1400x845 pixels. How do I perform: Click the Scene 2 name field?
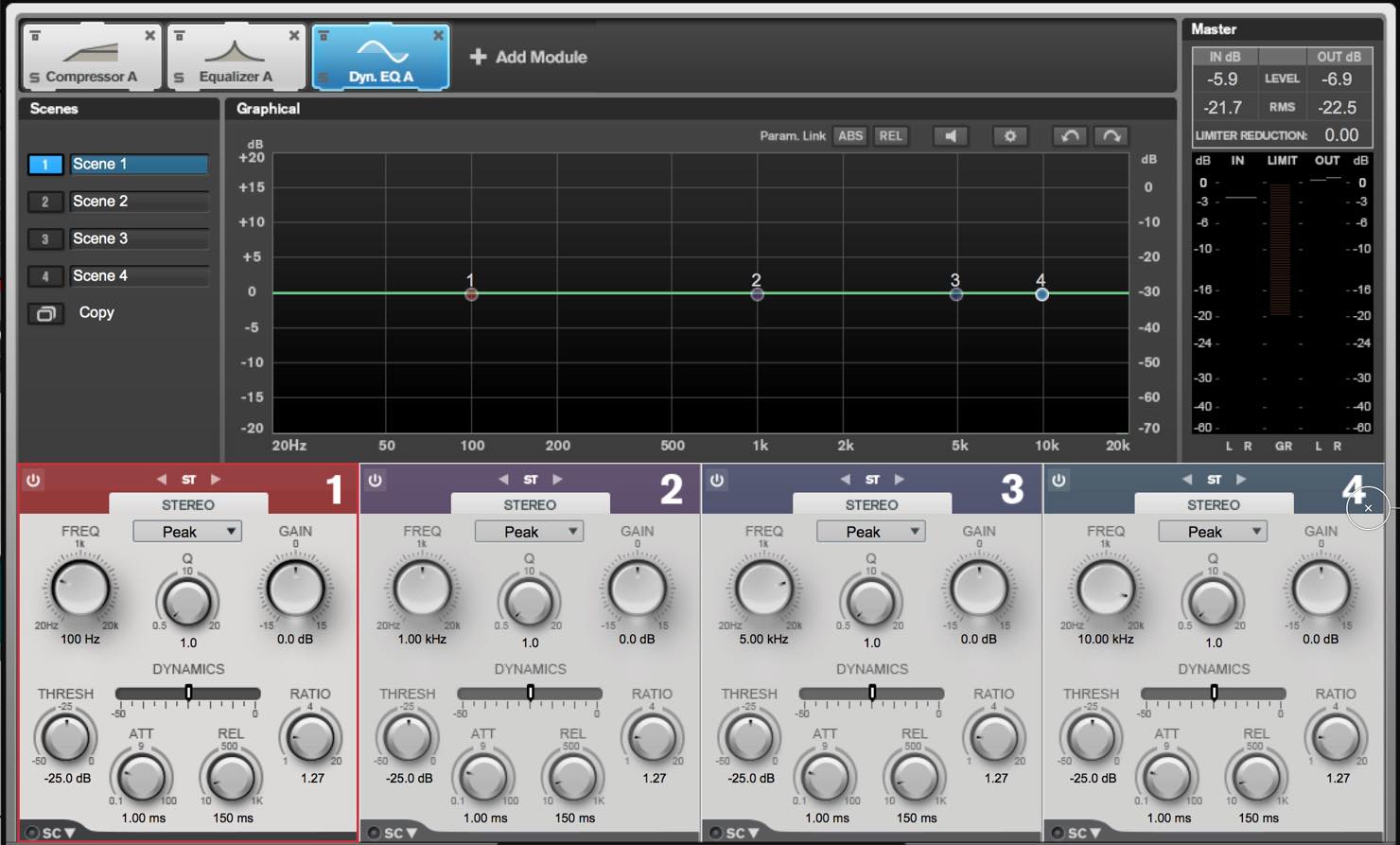point(138,202)
